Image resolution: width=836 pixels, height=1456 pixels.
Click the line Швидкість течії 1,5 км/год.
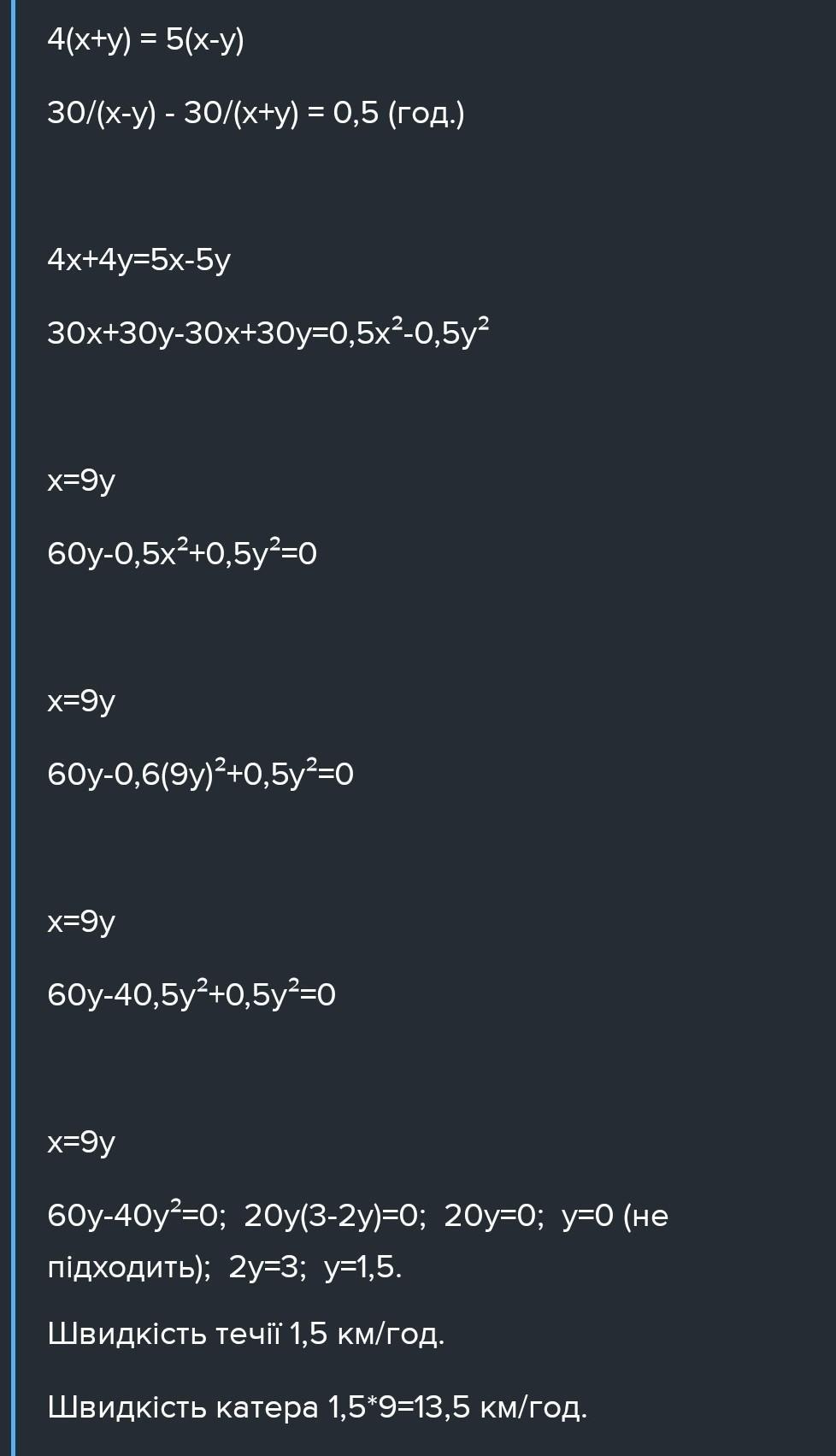pyautogui.click(x=246, y=1334)
